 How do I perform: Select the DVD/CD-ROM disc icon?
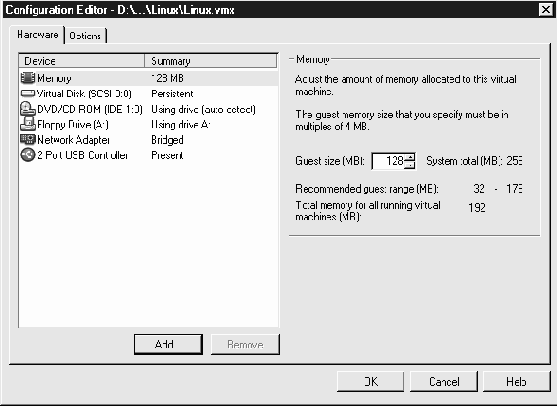pyautogui.click(x=28, y=109)
